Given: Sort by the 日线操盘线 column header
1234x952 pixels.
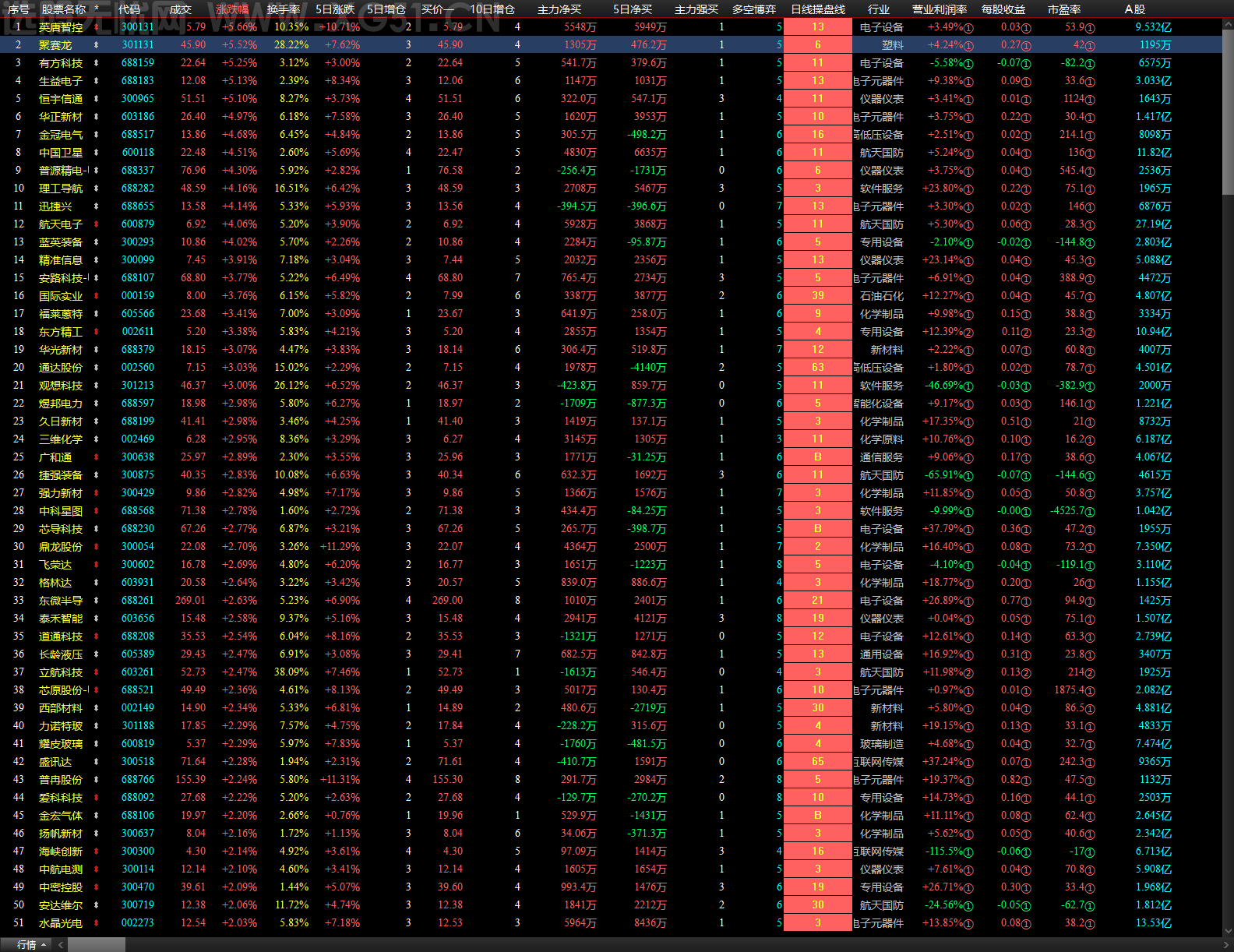Looking at the screenshot, I should click(x=818, y=9).
